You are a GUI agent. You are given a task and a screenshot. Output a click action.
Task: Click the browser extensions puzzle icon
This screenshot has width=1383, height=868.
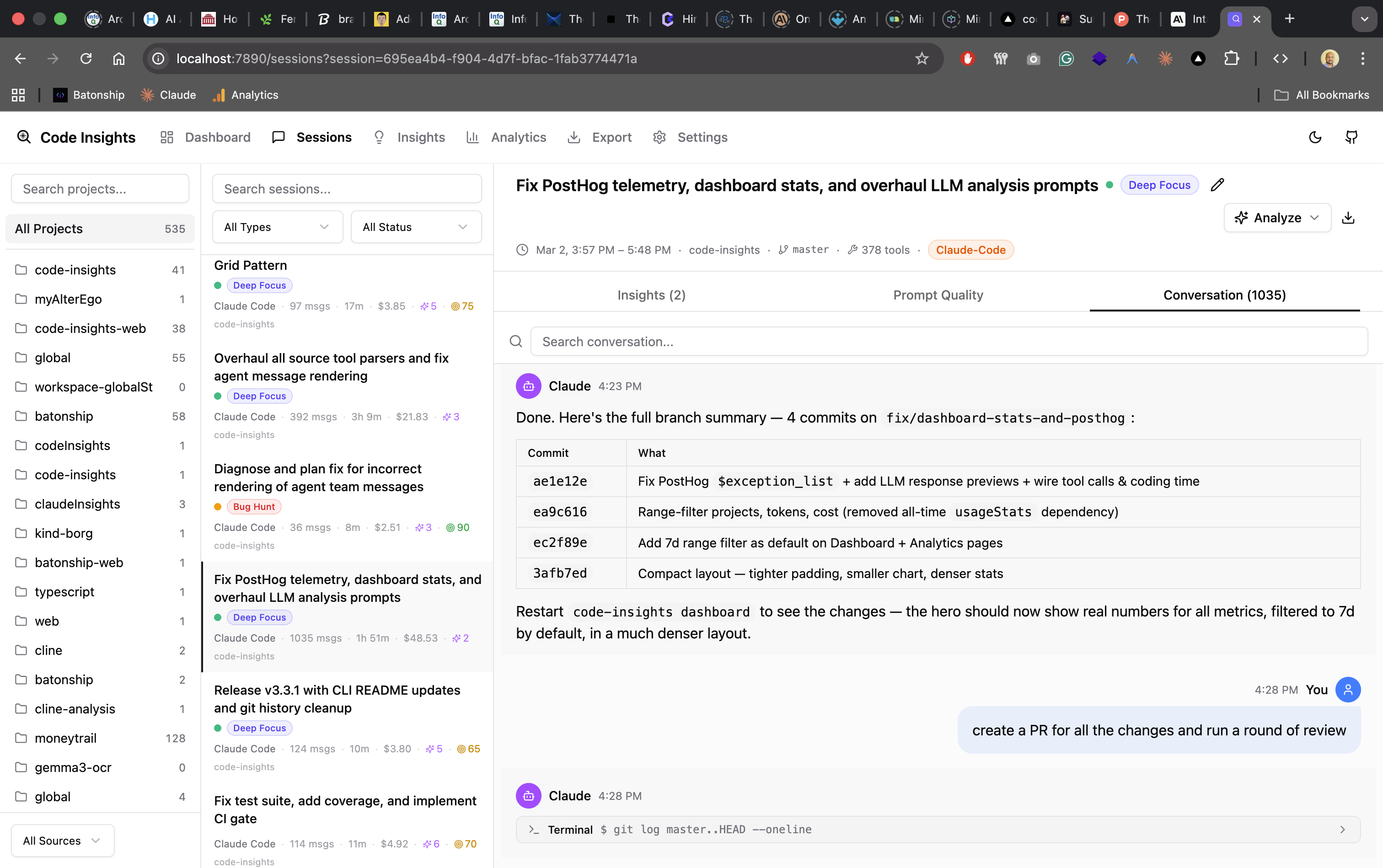point(1232,58)
